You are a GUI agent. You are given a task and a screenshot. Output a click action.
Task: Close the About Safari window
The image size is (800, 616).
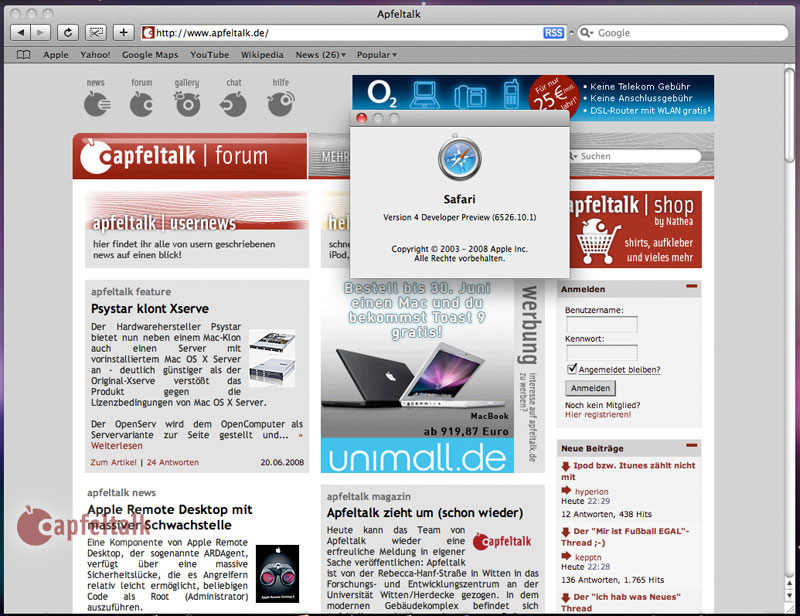(362, 118)
